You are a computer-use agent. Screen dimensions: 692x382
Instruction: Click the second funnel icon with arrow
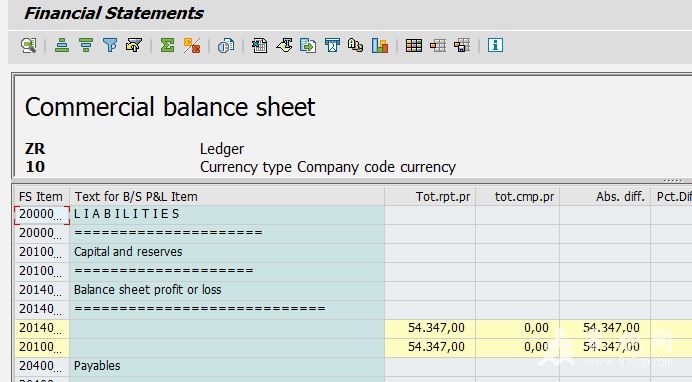(x=134, y=45)
